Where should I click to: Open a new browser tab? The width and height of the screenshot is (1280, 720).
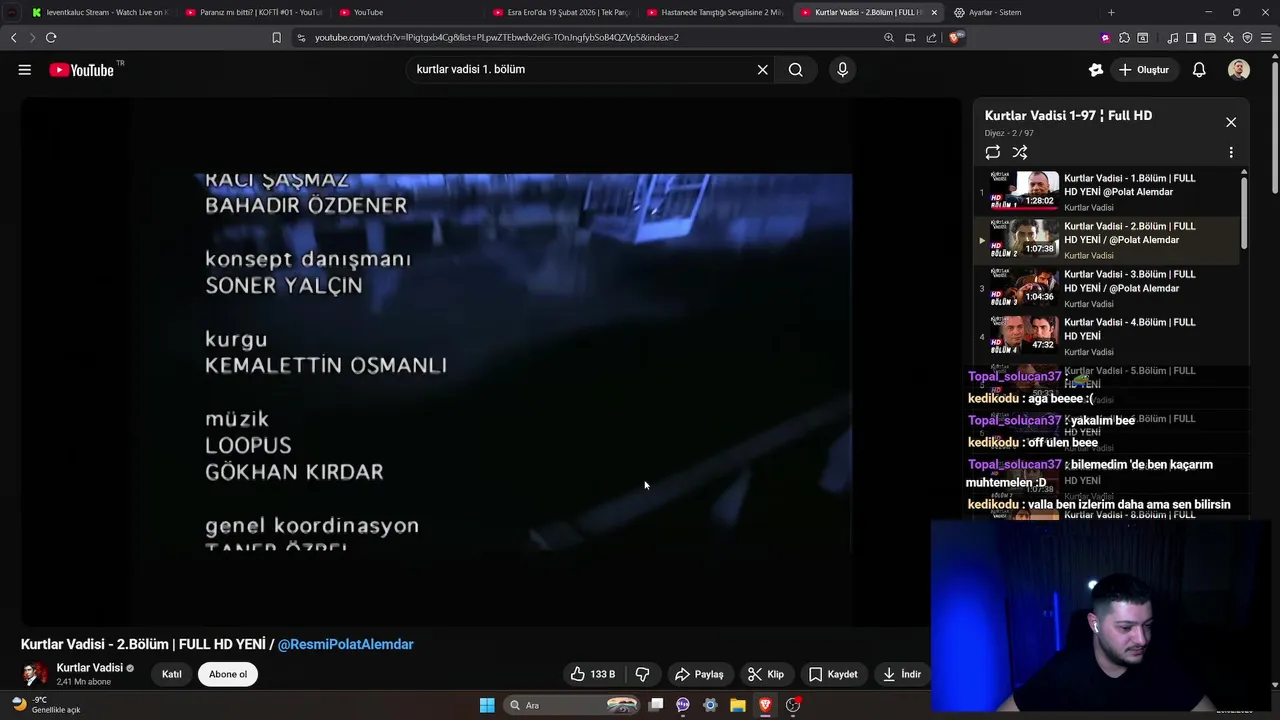click(x=1111, y=12)
